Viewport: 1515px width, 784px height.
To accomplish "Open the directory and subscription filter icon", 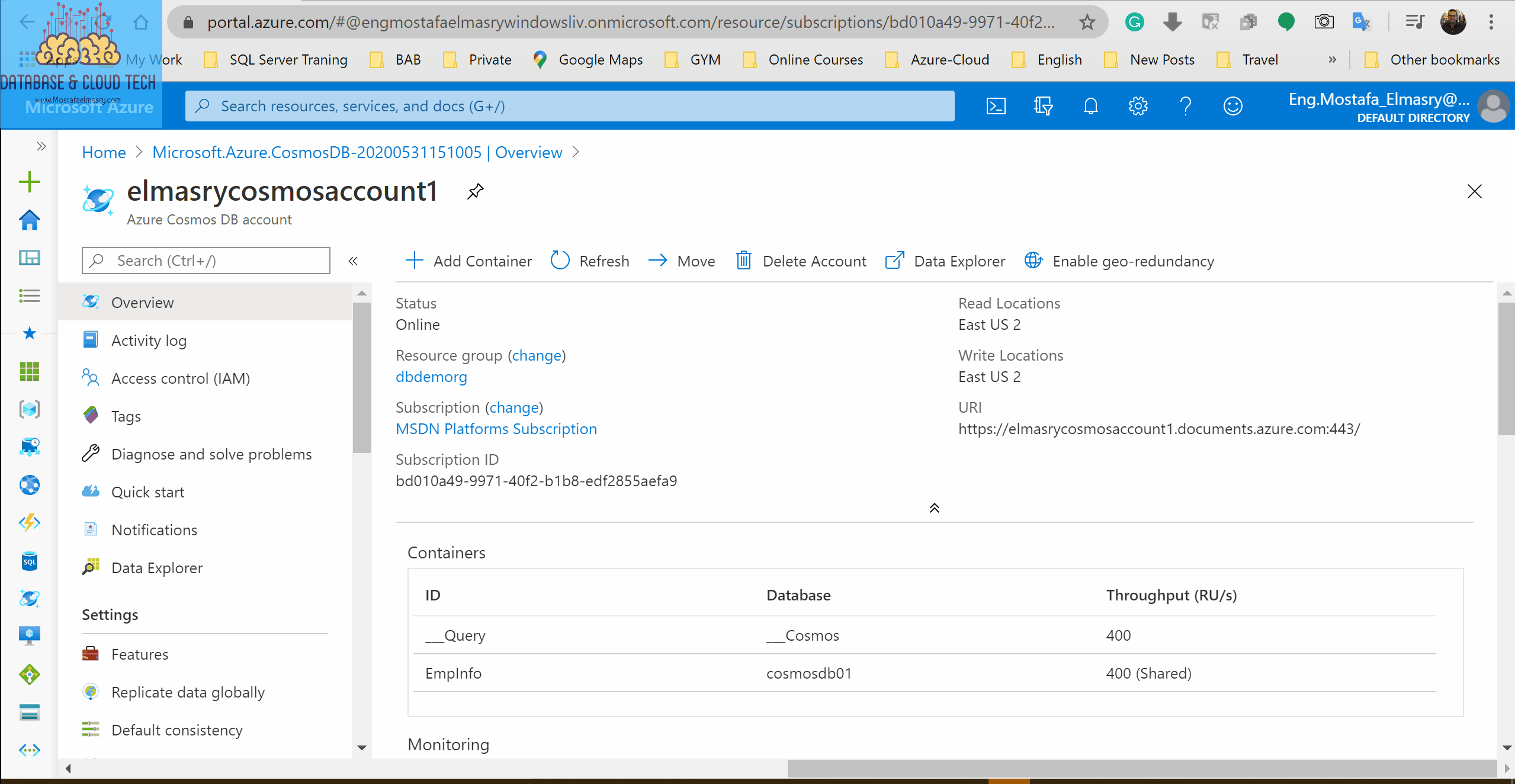I will pyautogui.click(x=1043, y=107).
